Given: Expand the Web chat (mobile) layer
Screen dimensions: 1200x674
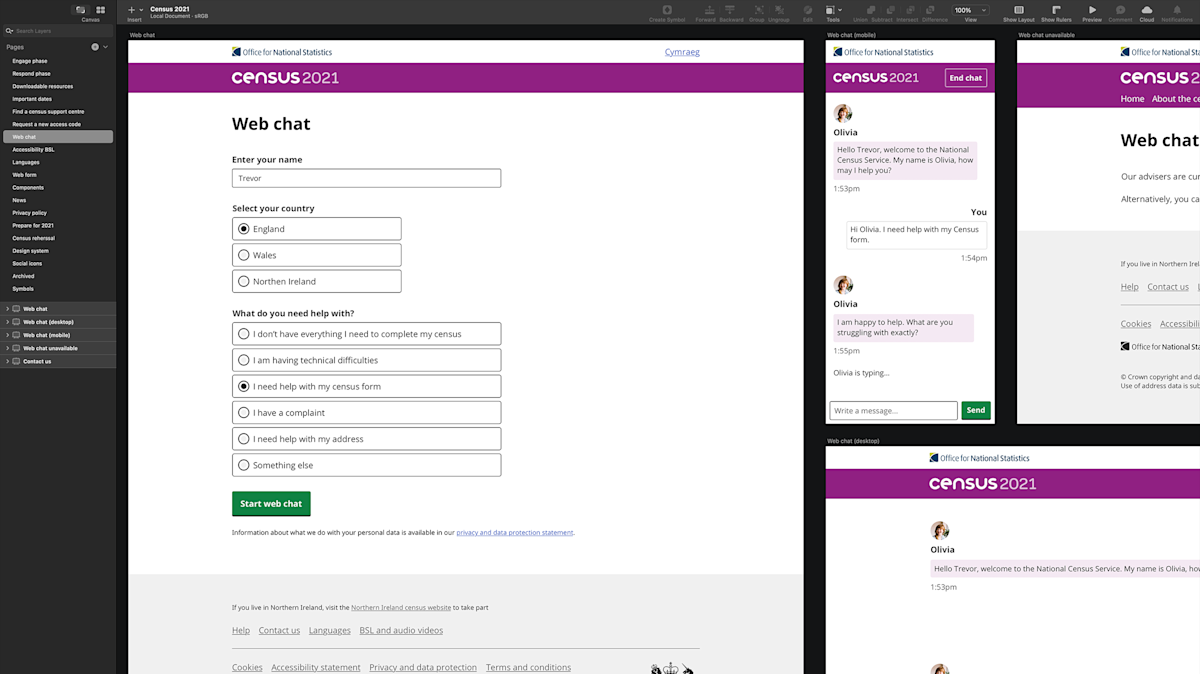Looking at the screenshot, I should pyautogui.click(x=7, y=335).
